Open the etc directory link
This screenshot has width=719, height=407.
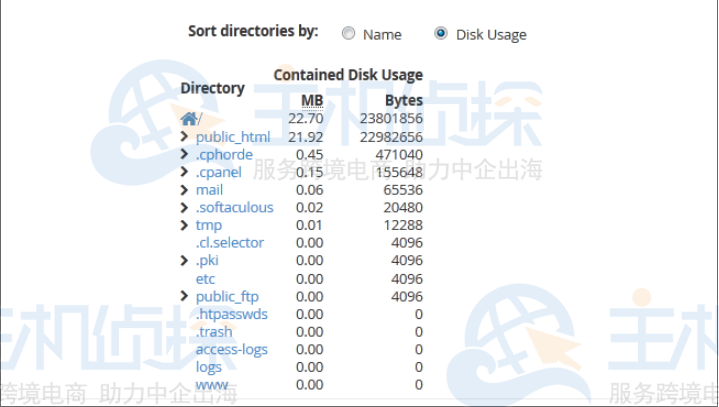coord(205,279)
